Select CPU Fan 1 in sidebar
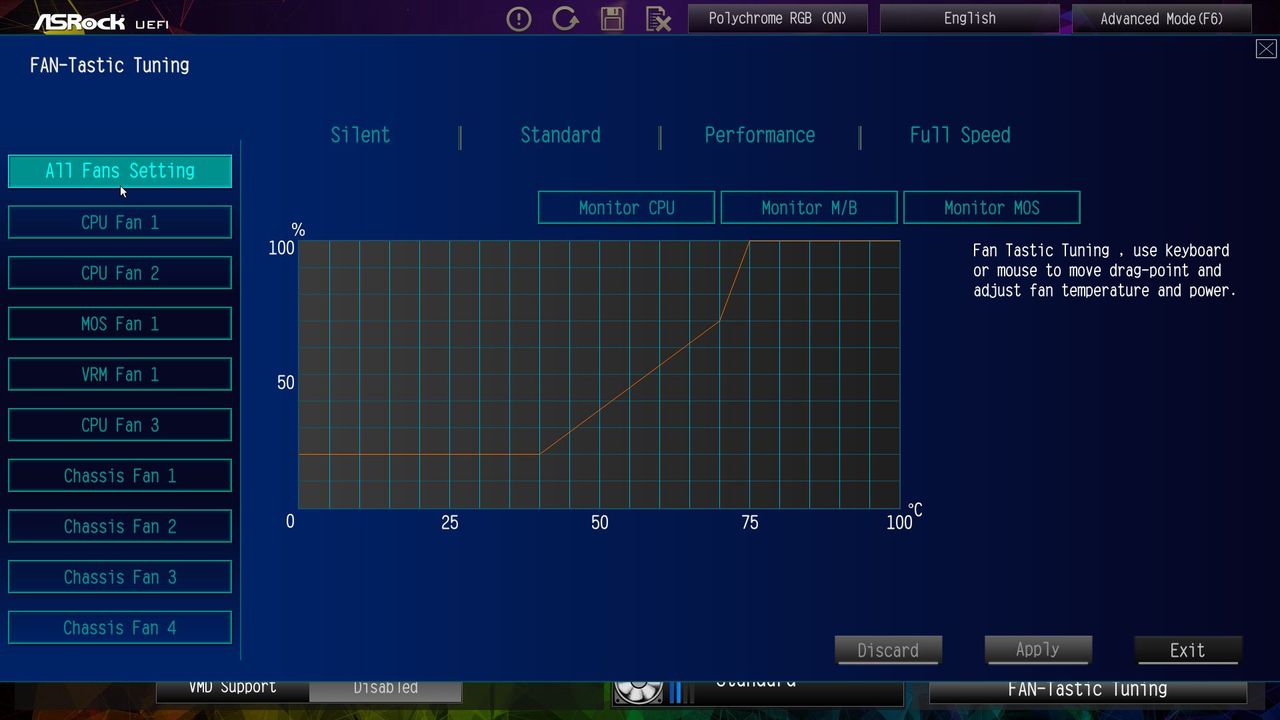The width and height of the screenshot is (1280, 720). click(x=120, y=222)
